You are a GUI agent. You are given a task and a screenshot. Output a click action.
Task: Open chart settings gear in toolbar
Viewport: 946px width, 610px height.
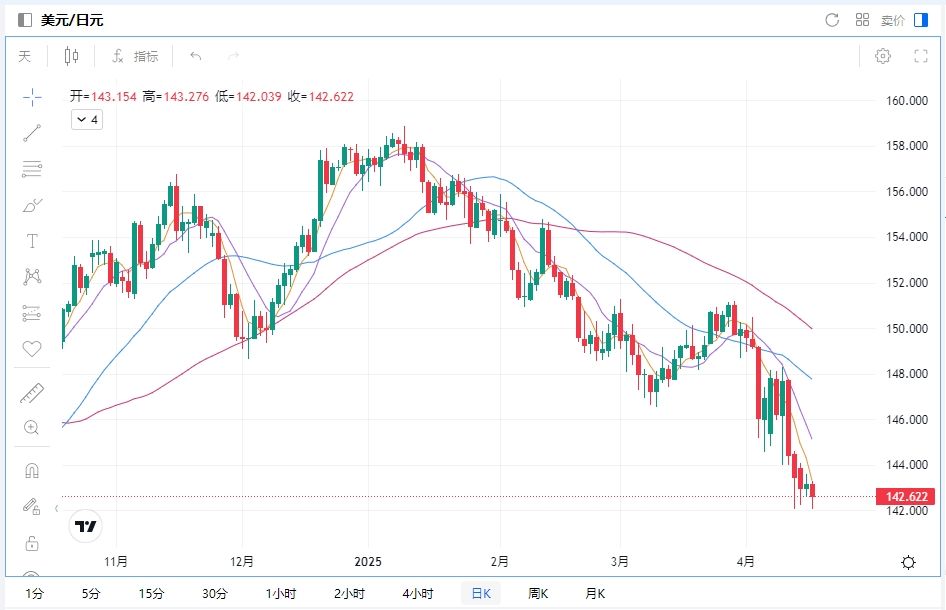(883, 56)
